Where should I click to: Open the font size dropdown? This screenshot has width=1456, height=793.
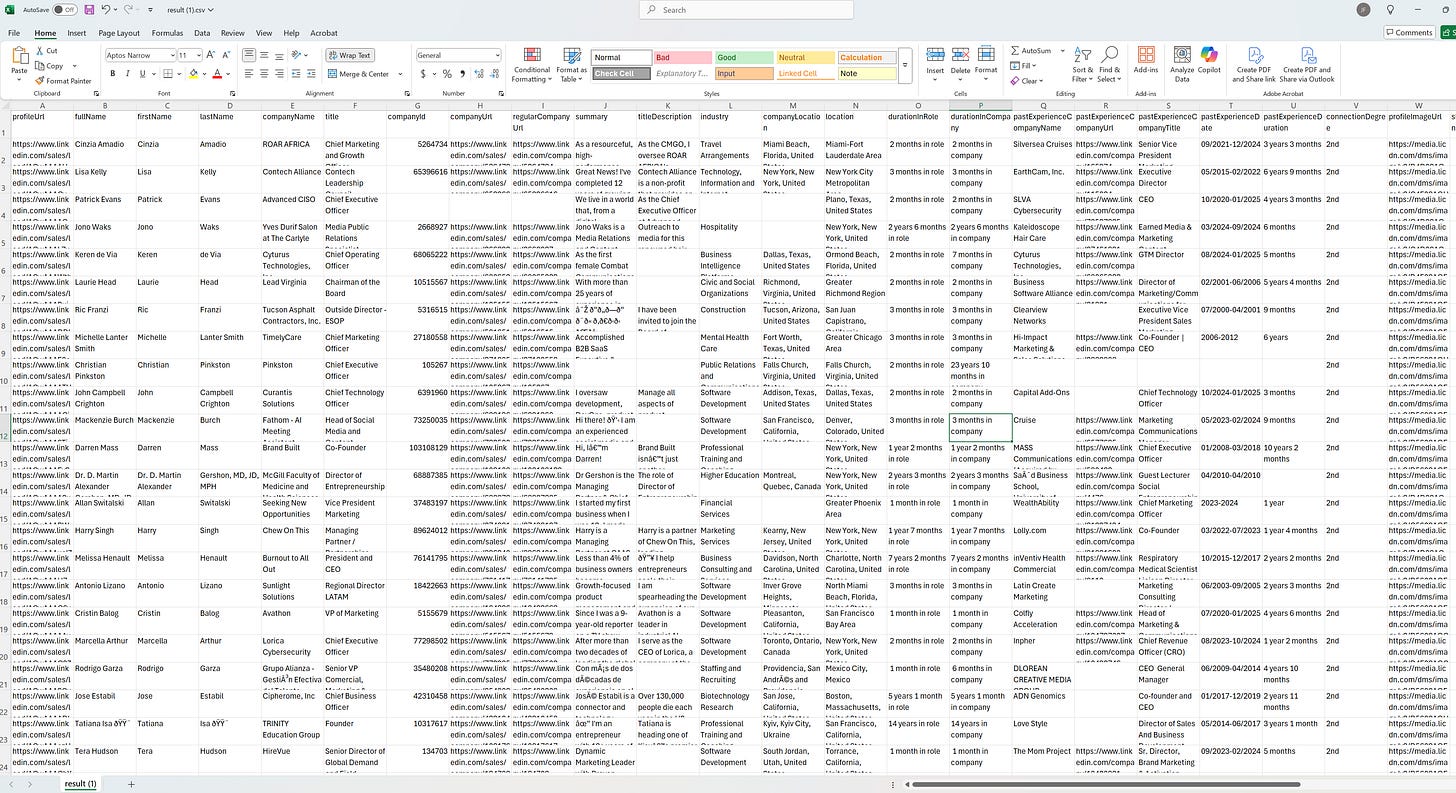[x=198, y=55]
